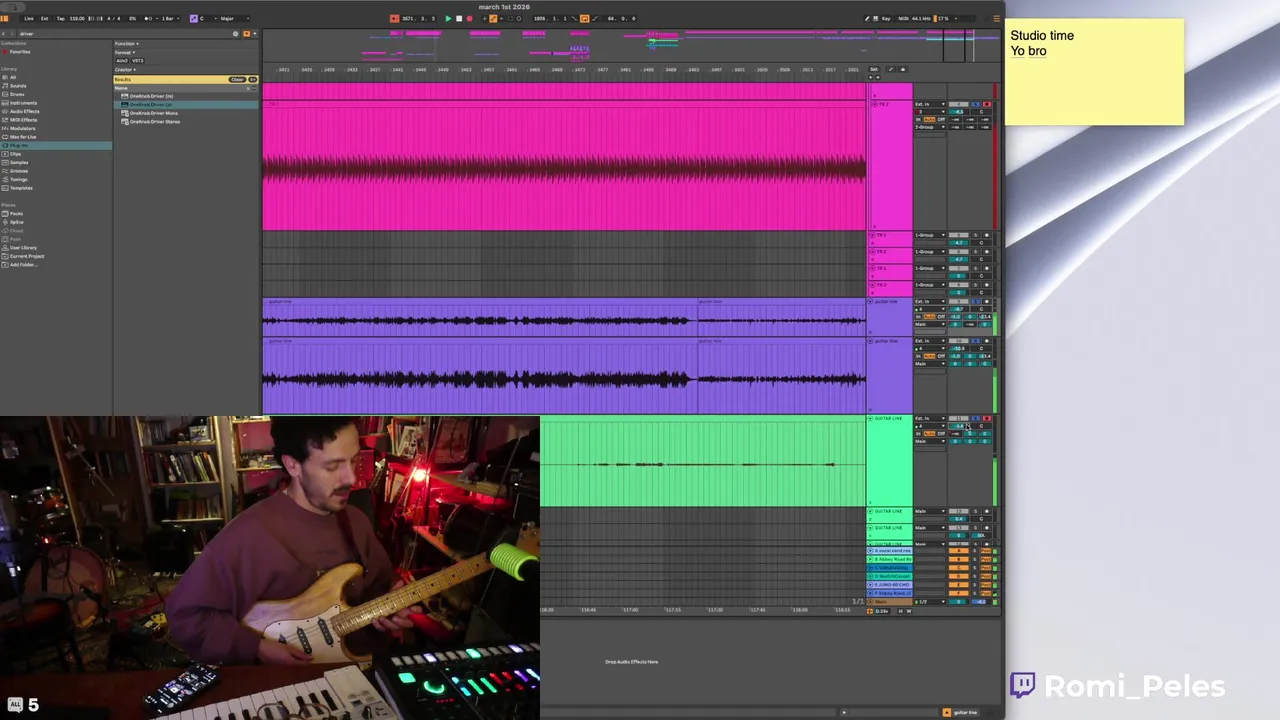Solo the TR 2 track
1280x720 pixels.
976,104
